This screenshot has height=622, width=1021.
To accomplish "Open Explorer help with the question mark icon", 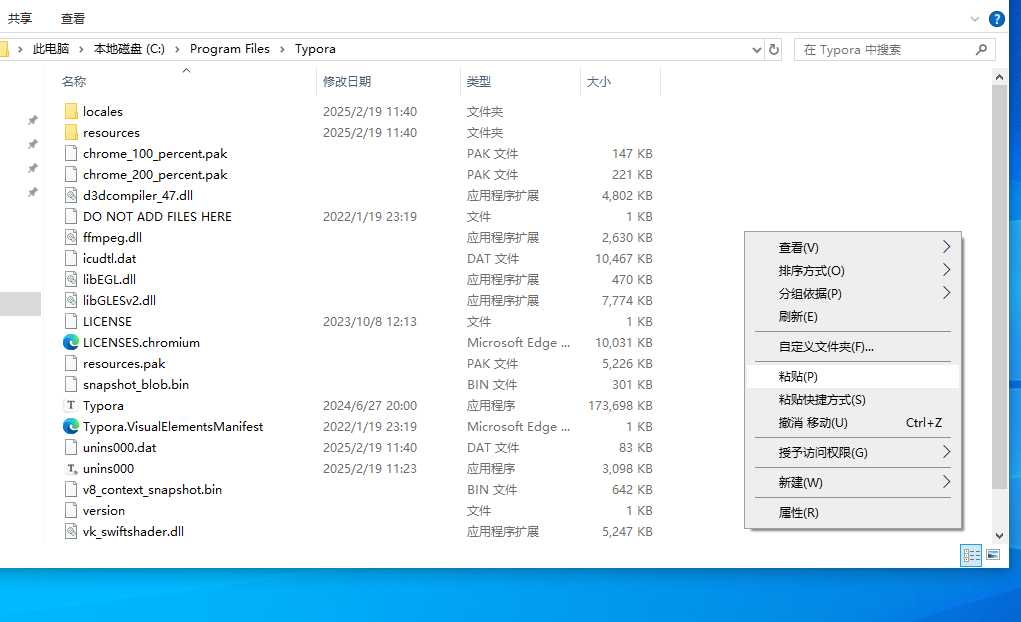I will [996, 19].
